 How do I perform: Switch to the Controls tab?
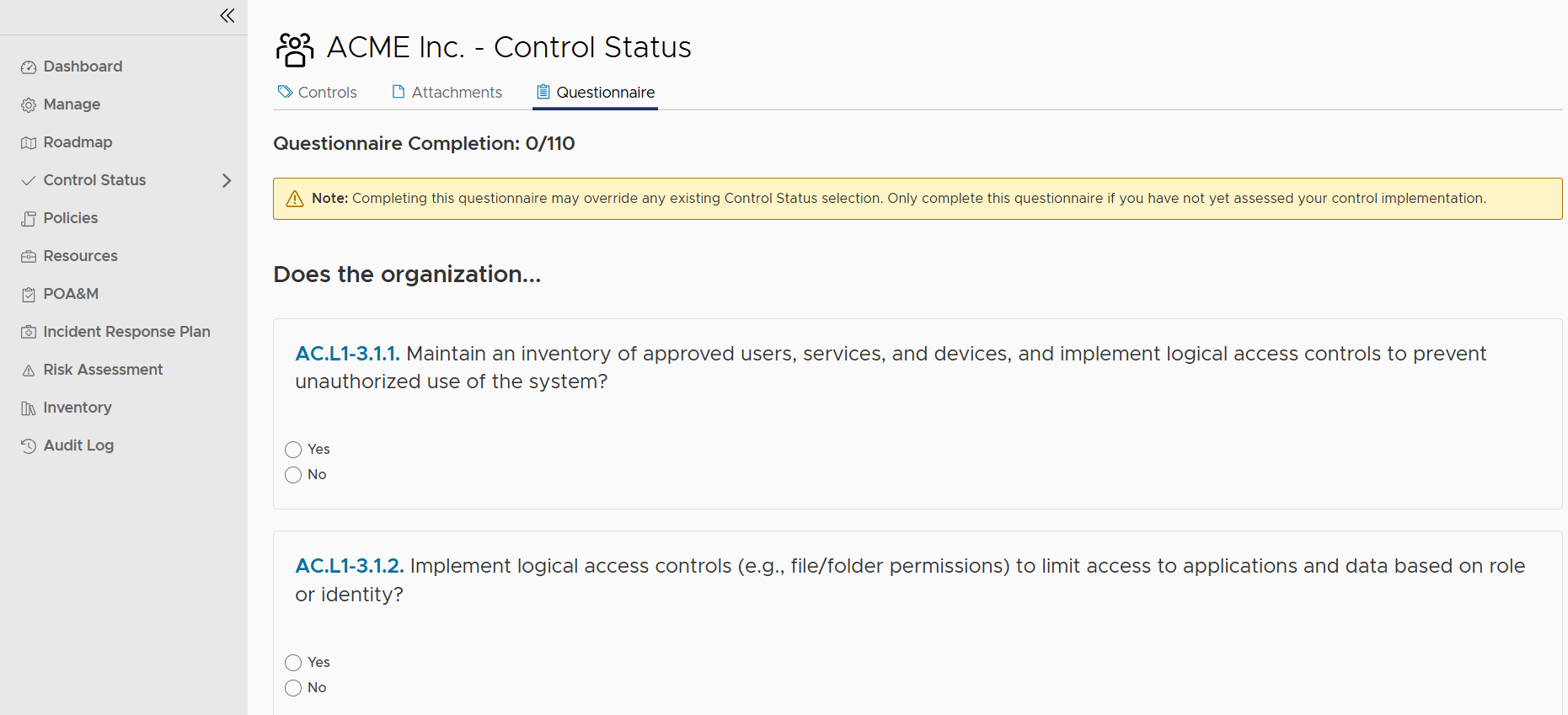[318, 93]
